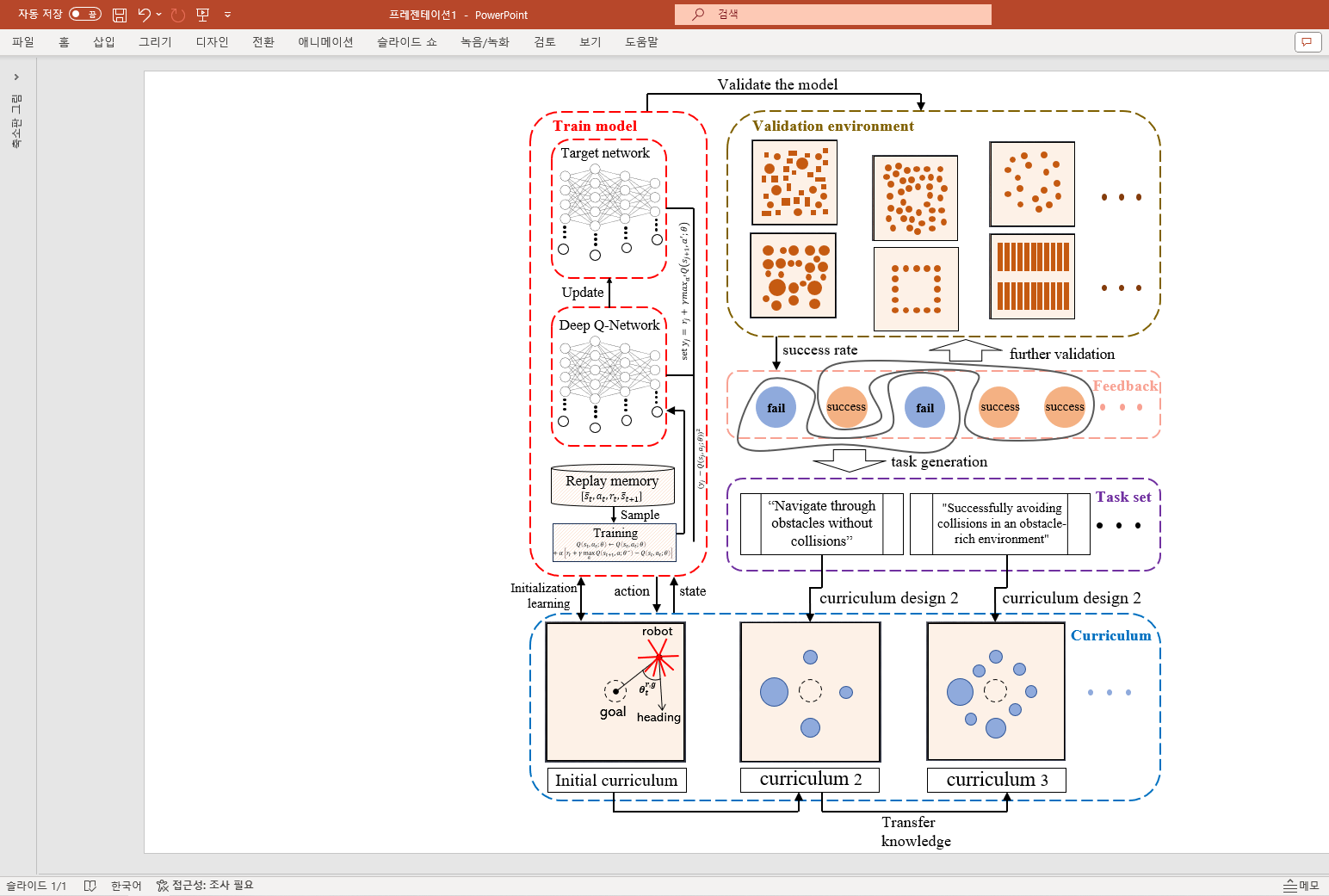
Task: Click the 한국어 language indicator
Action: tap(126, 886)
